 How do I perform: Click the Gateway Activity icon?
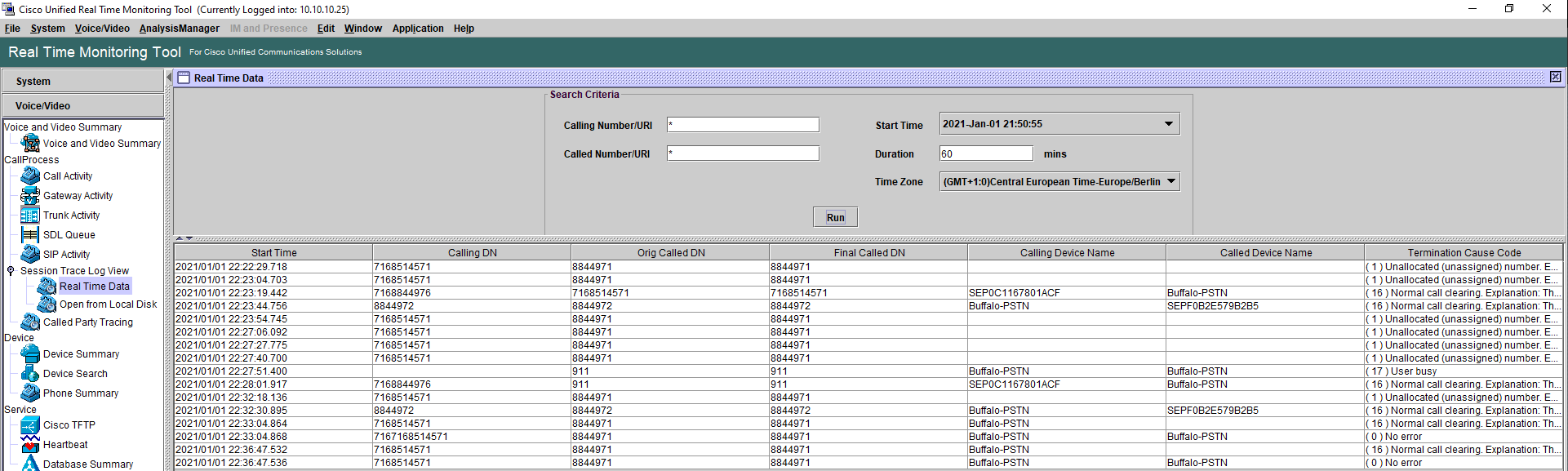point(30,195)
